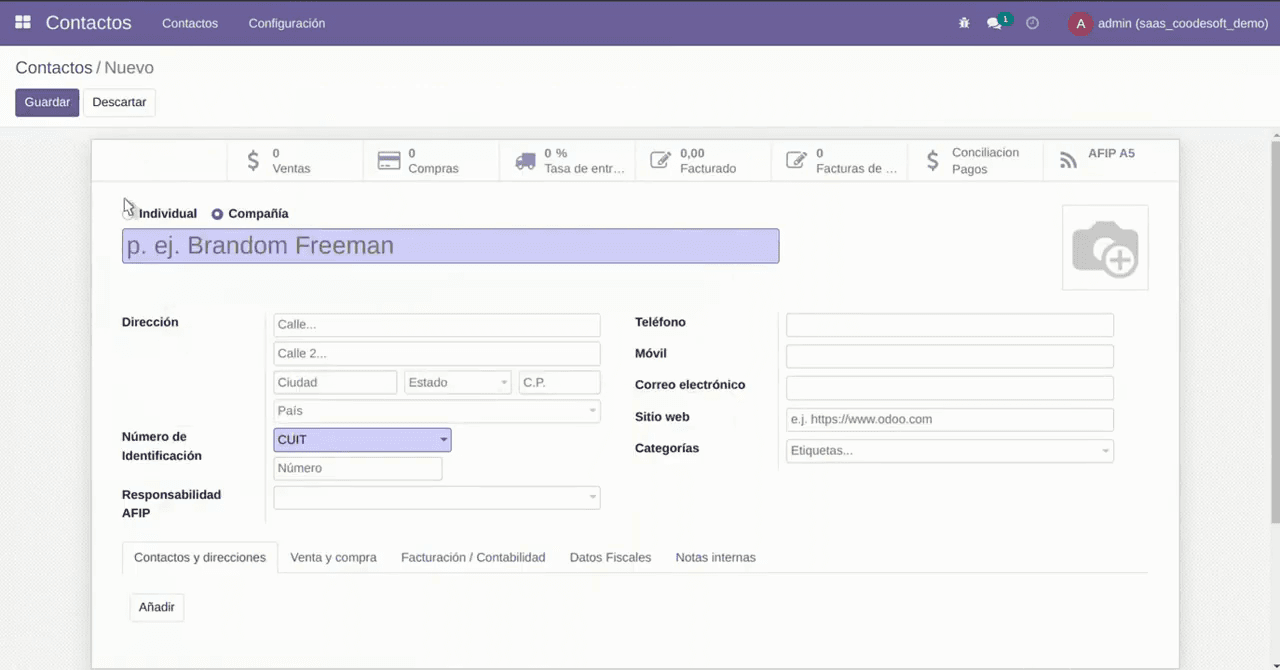This screenshot has height=670, width=1280.
Task: Click the Sitio web input field
Action: coord(950,419)
